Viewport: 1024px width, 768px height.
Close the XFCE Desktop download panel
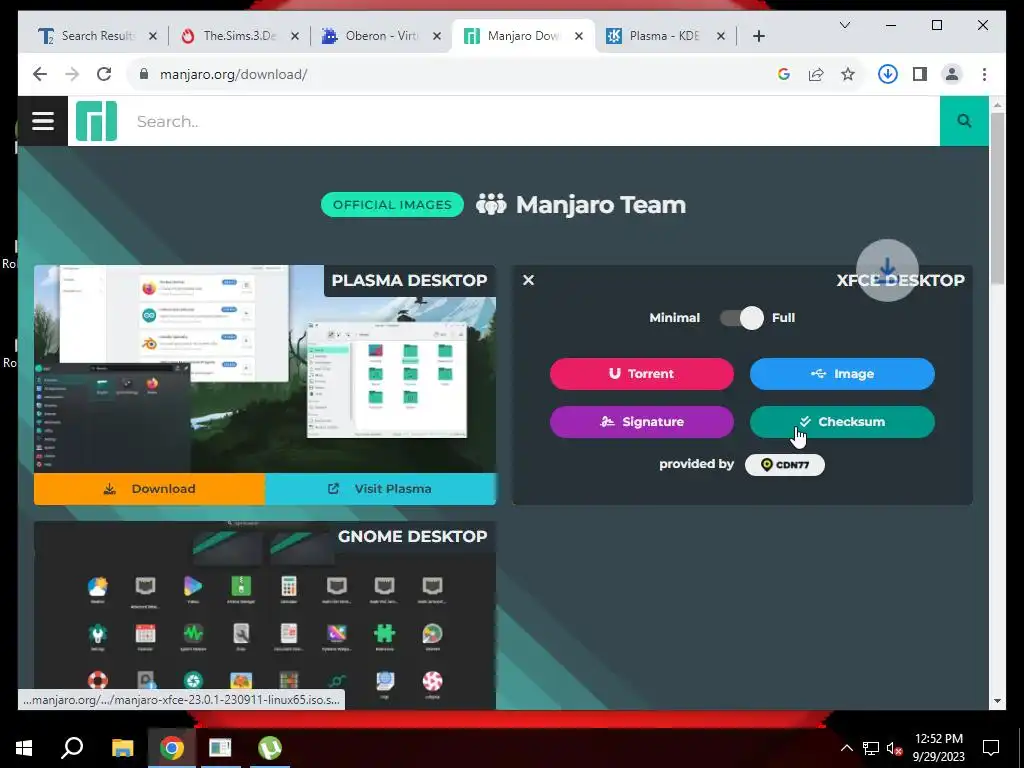click(x=528, y=280)
